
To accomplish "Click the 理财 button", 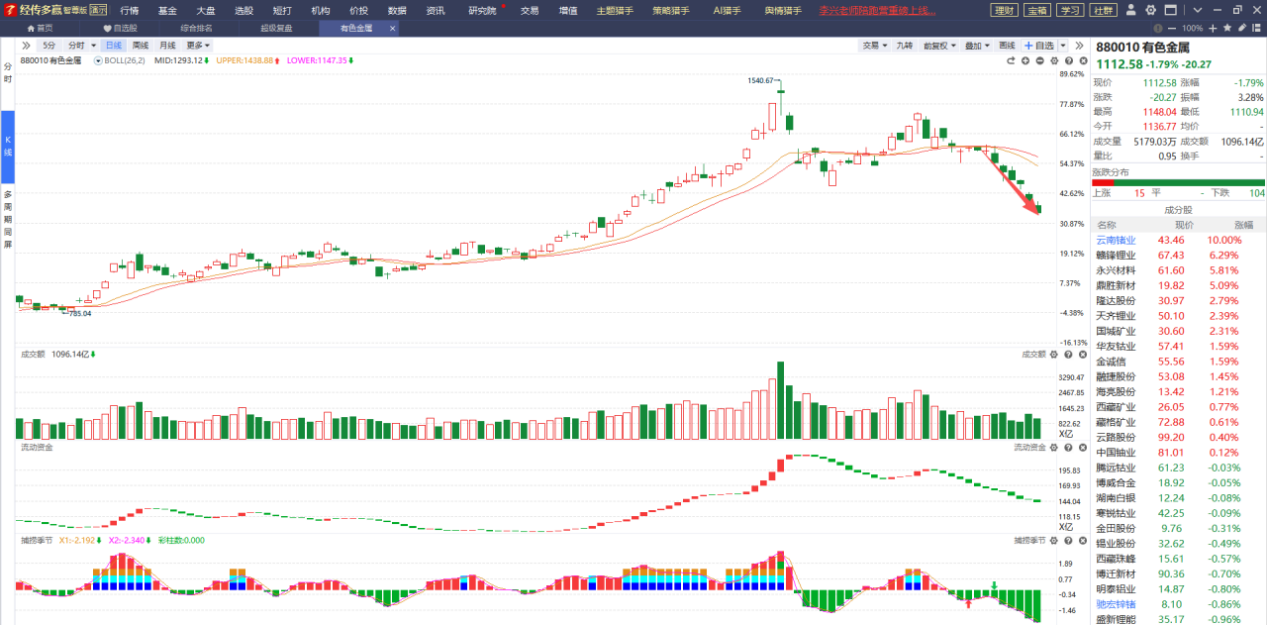I will [x=1003, y=10].
